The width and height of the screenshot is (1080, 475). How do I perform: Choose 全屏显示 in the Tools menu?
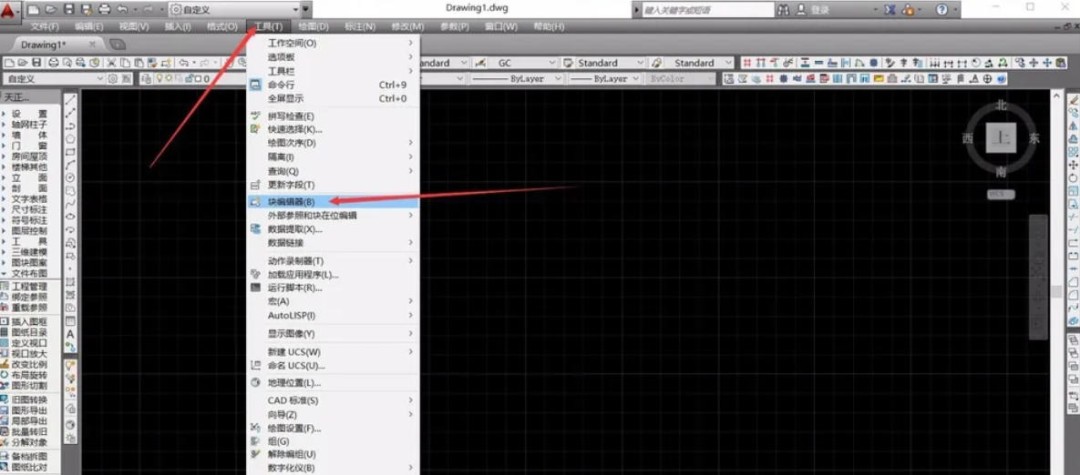[286, 99]
